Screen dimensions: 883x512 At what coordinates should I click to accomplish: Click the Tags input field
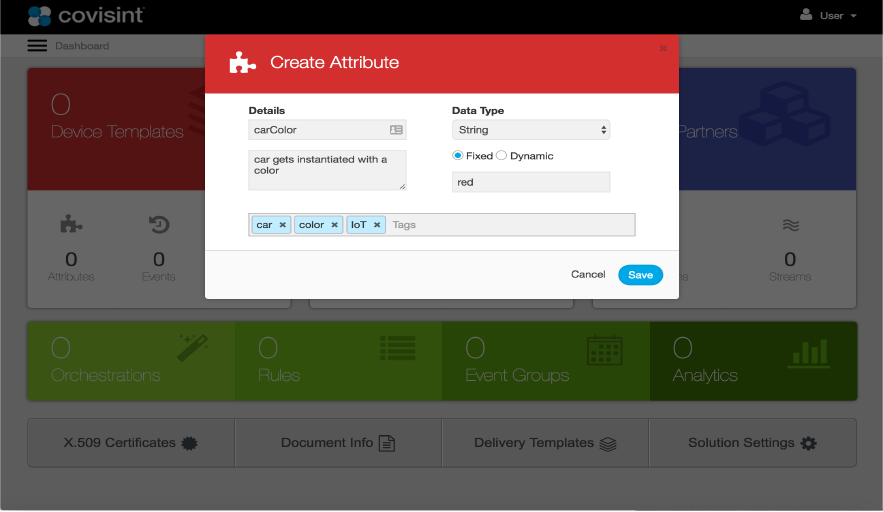510,225
